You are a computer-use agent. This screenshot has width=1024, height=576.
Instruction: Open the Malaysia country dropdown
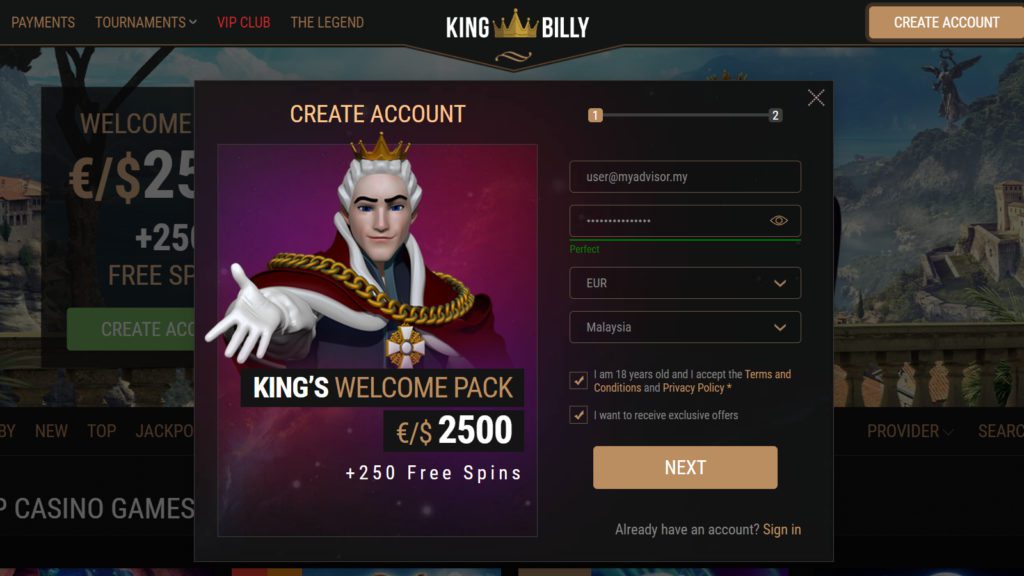coord(685,327)
